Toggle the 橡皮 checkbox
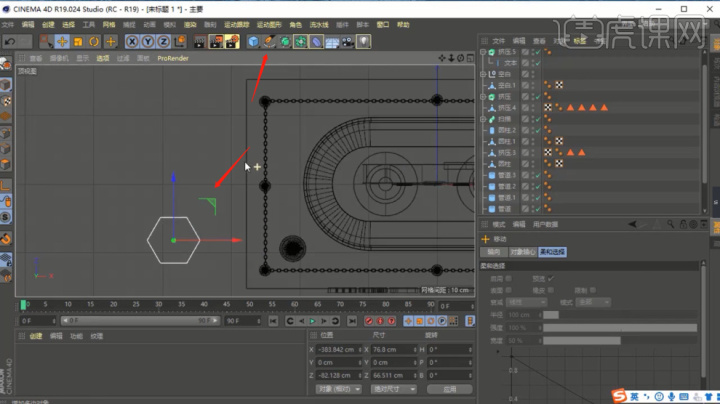This screenshot has width=720, height=404. (x=551, y=290)
